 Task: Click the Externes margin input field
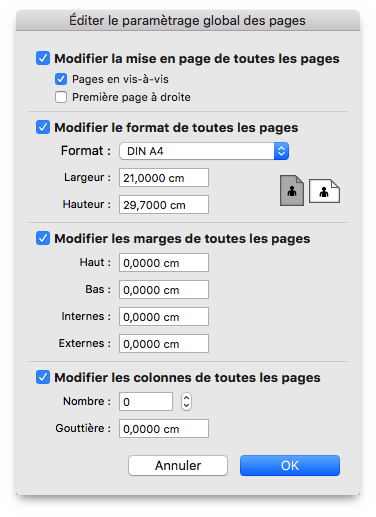164,344
